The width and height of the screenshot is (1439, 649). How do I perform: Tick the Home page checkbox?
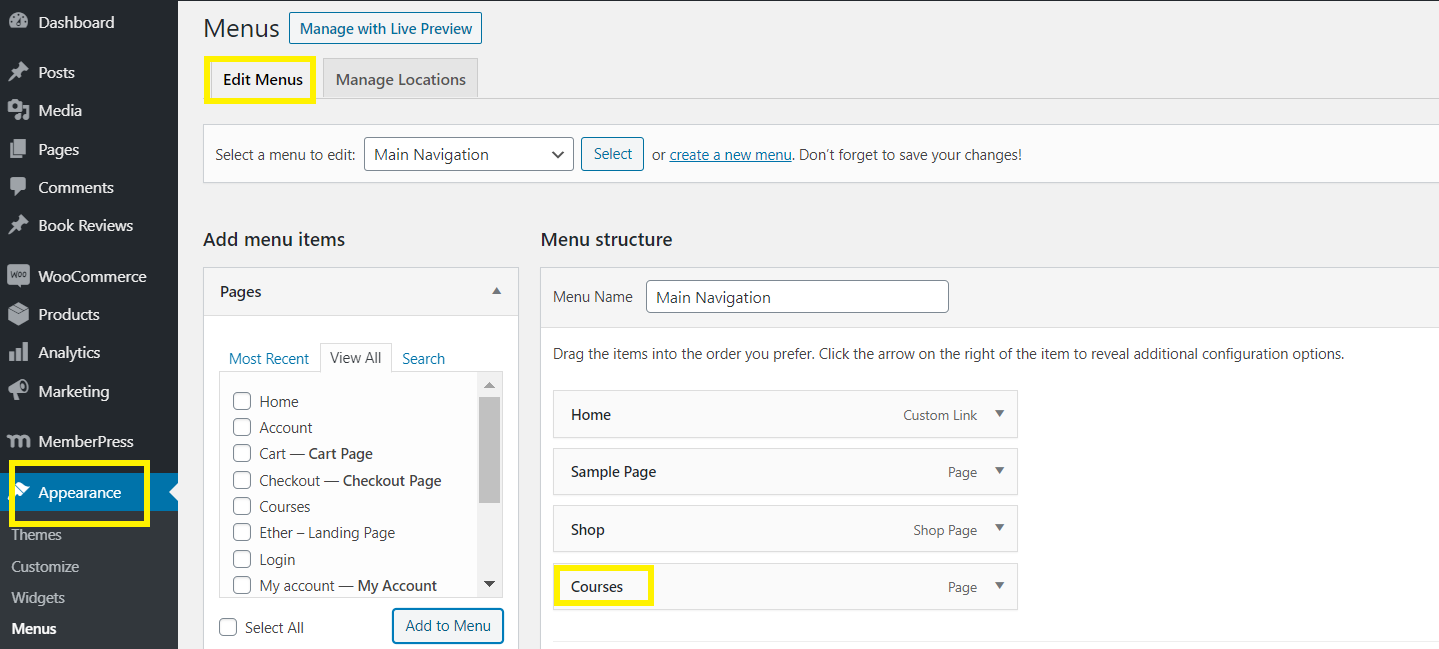click(x=242, y=401)
